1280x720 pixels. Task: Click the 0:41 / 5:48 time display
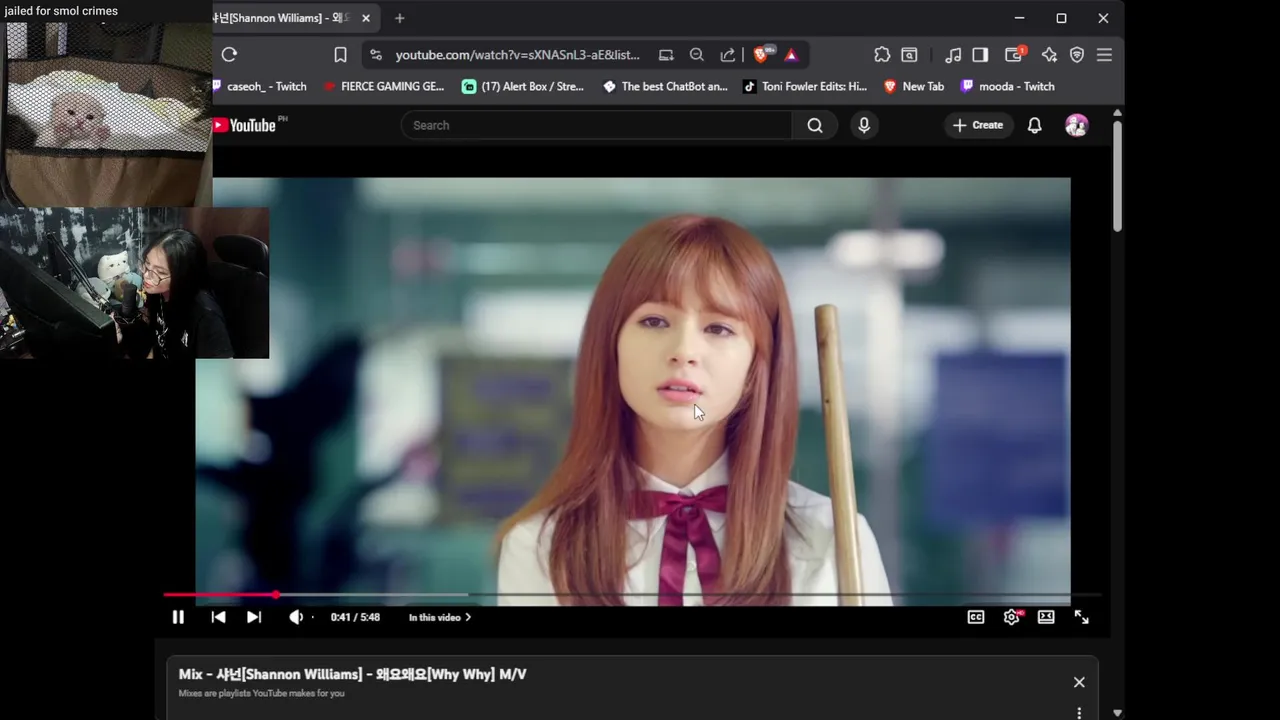pos(355,617)
